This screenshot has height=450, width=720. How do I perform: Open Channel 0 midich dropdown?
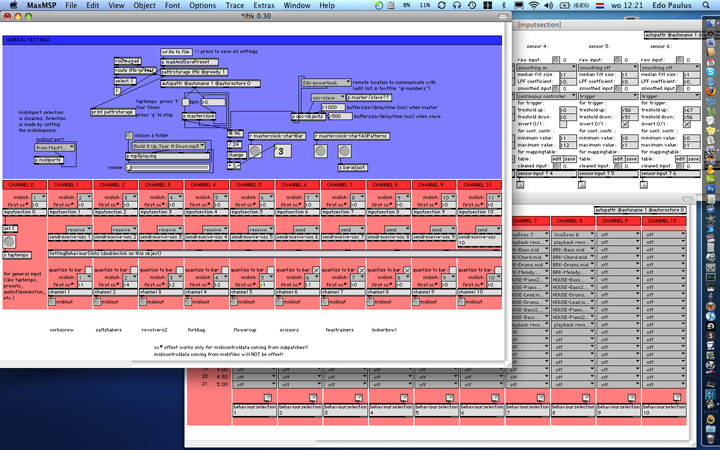point(39,197)
